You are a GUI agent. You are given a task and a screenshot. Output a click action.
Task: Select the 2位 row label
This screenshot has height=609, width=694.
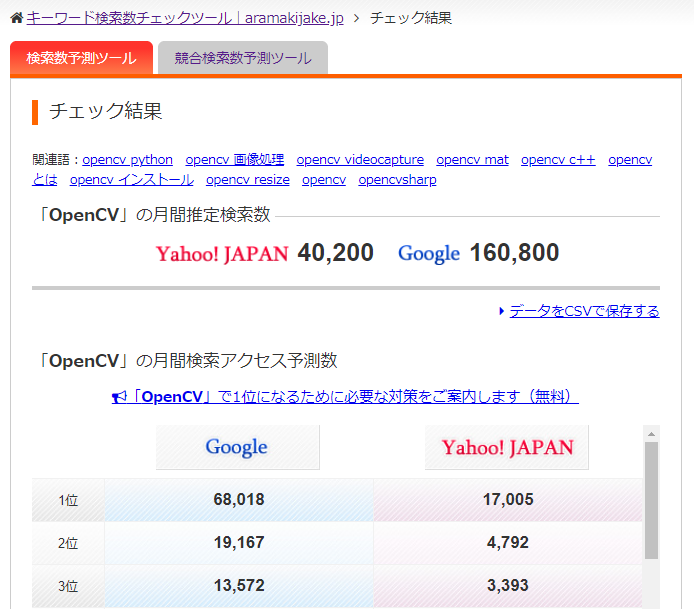coord(68,543)
